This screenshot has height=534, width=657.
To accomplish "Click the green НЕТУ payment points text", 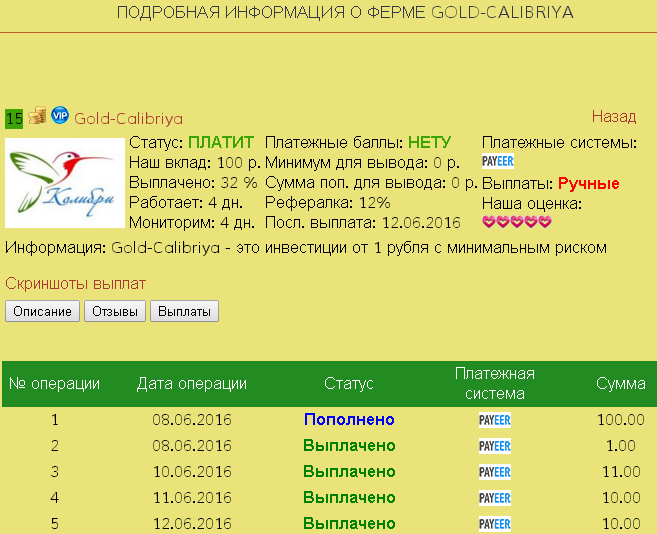I will 429,142.
